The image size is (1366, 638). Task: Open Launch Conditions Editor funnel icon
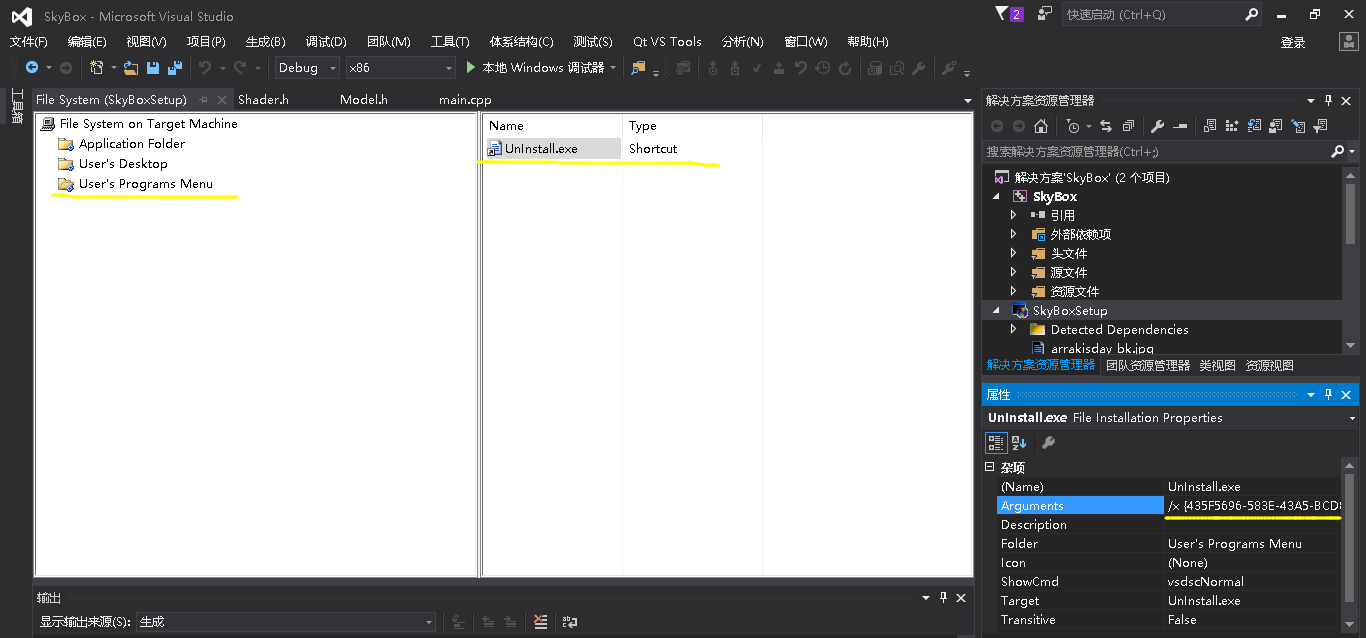1320,126
